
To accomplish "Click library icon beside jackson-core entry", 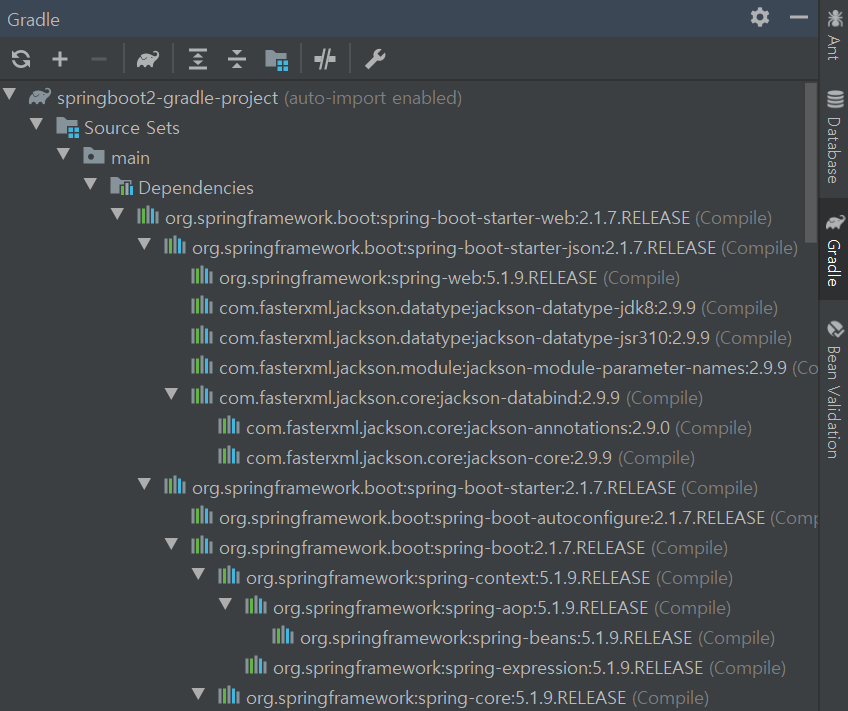I will 229,455.
